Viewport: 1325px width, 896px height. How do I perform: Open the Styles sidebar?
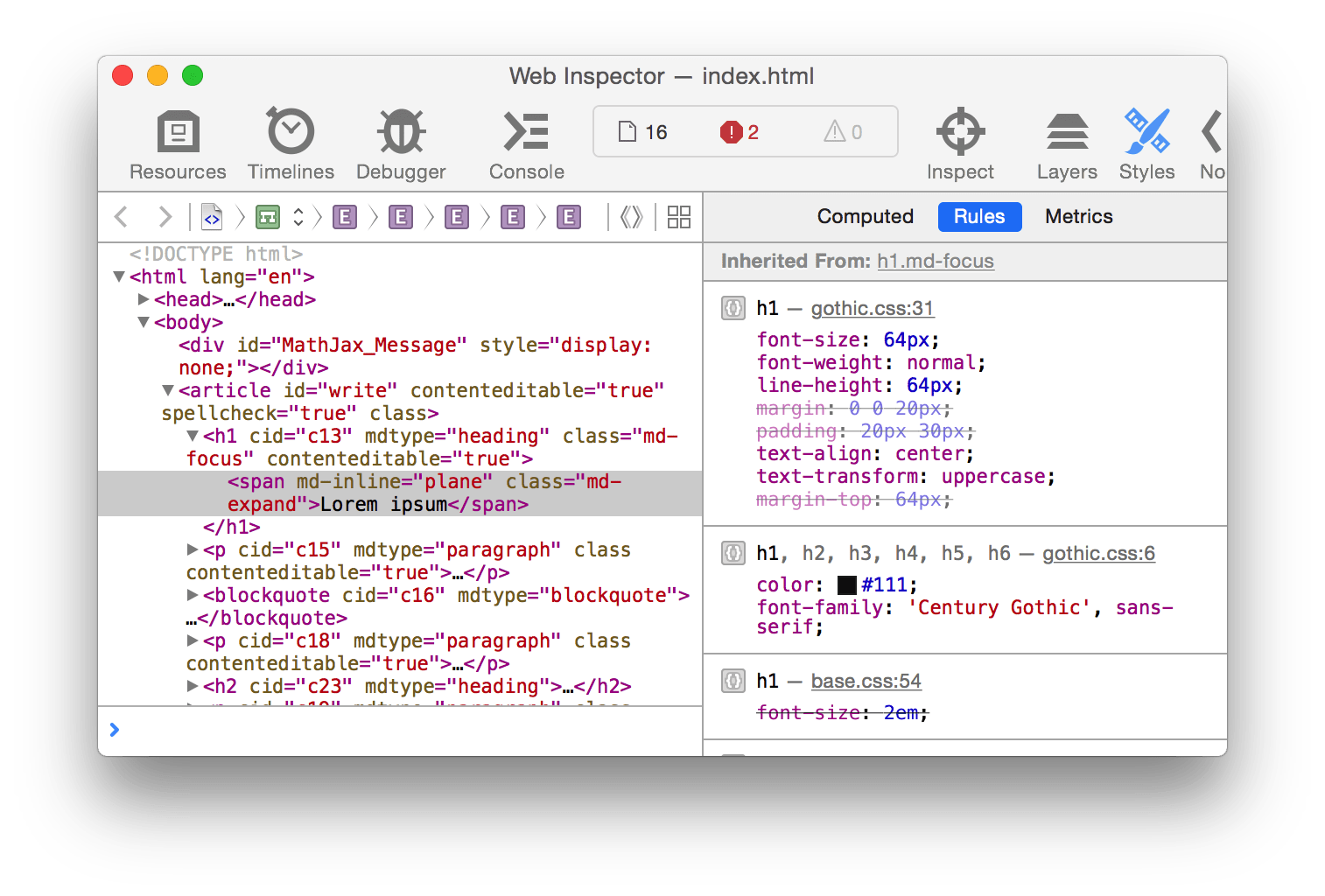[1146, 133]
